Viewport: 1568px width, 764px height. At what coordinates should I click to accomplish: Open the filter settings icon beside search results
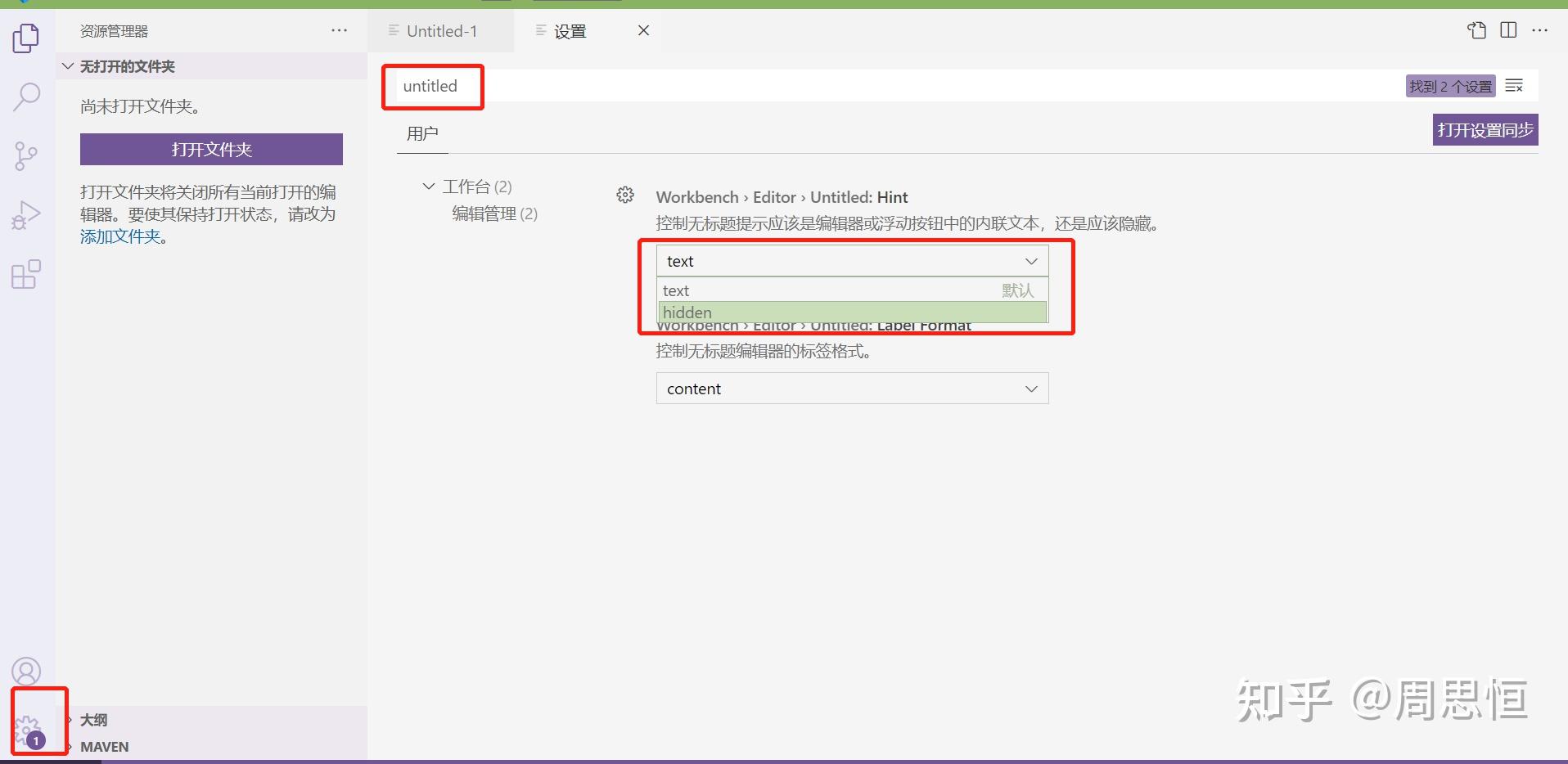pos(1515,85)
